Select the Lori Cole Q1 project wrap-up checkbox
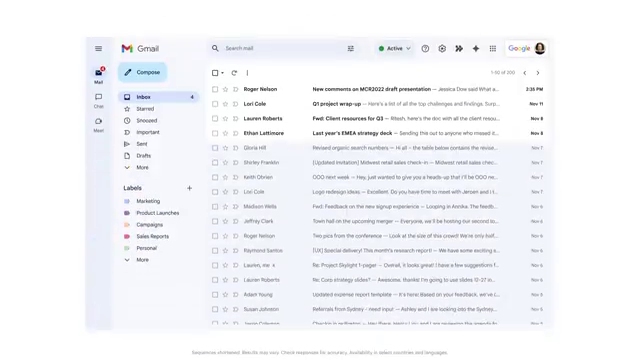 [x=215, y=104]
